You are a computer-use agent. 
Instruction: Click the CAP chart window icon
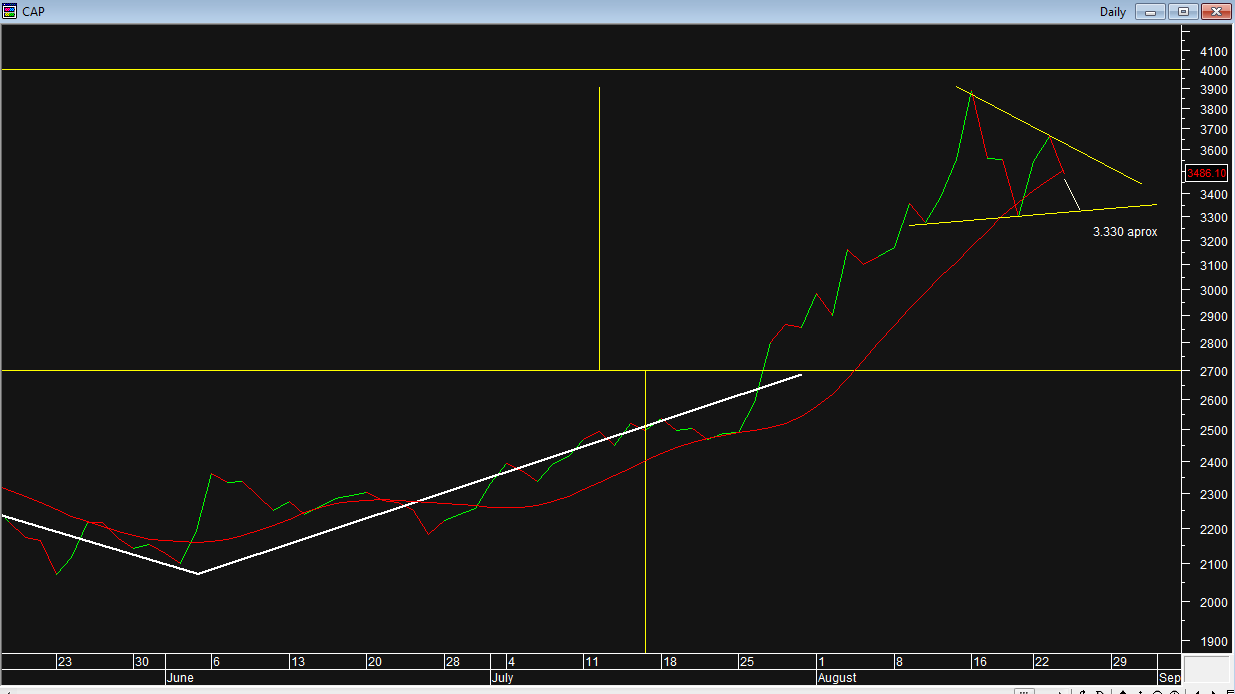[x=10, y=11]
